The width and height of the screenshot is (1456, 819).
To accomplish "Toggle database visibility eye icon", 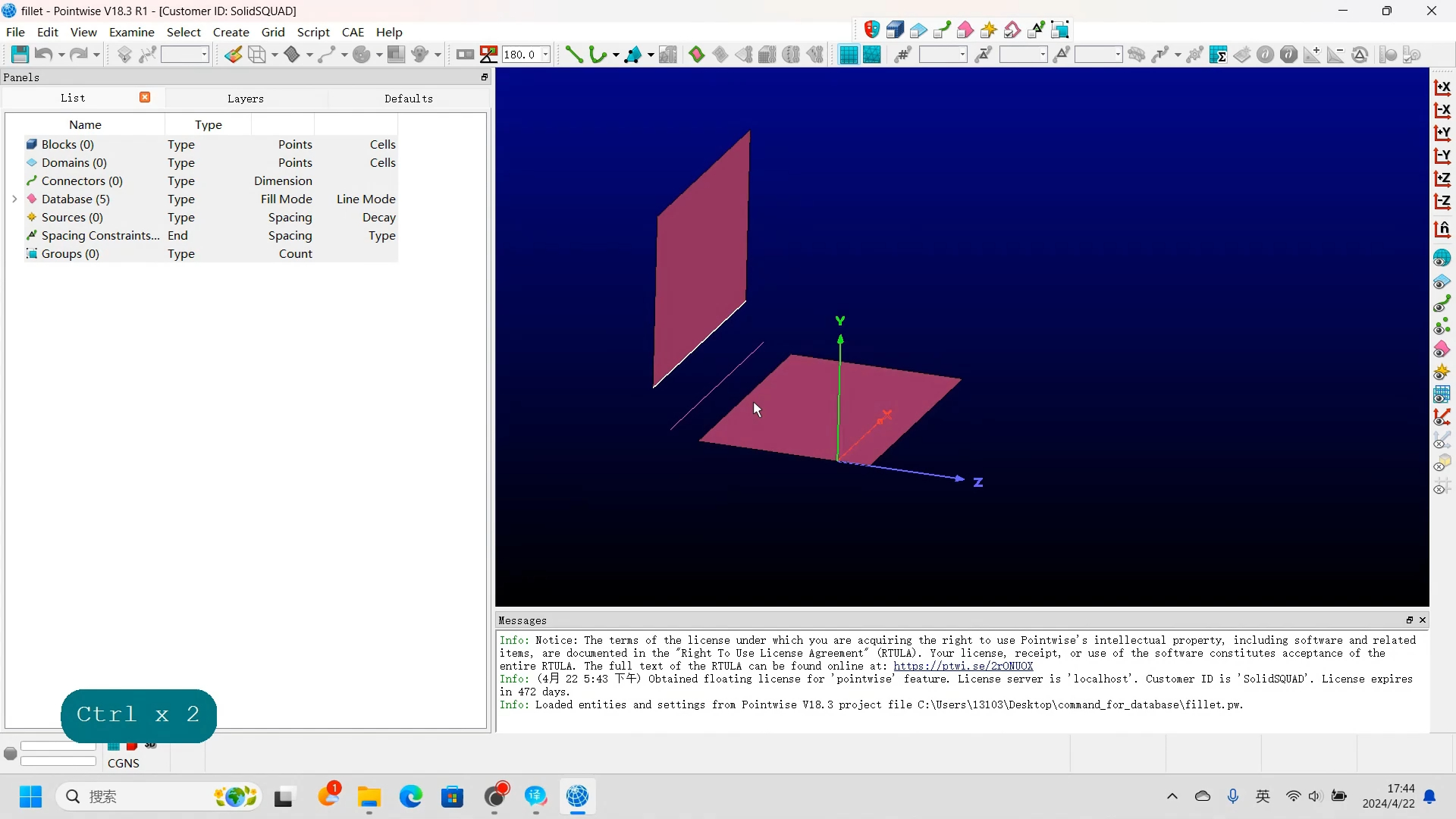I will click(x=1442, y=349).
